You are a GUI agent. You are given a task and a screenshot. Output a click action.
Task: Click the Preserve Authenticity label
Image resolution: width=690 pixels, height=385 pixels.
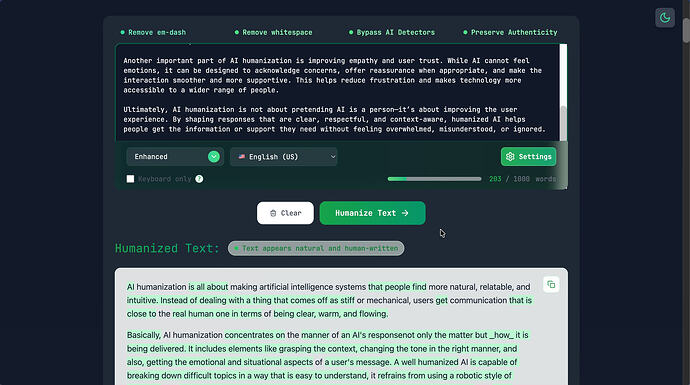click(510, 32)
